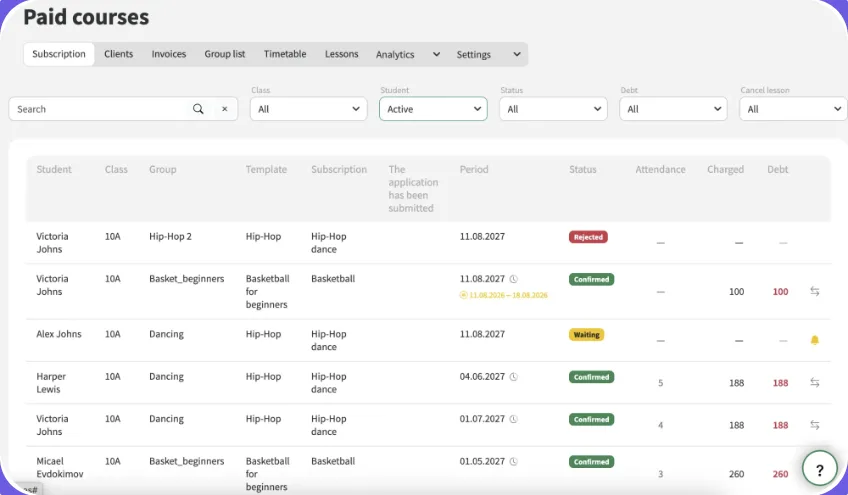Click the Student column header

[x=54, y=169]
